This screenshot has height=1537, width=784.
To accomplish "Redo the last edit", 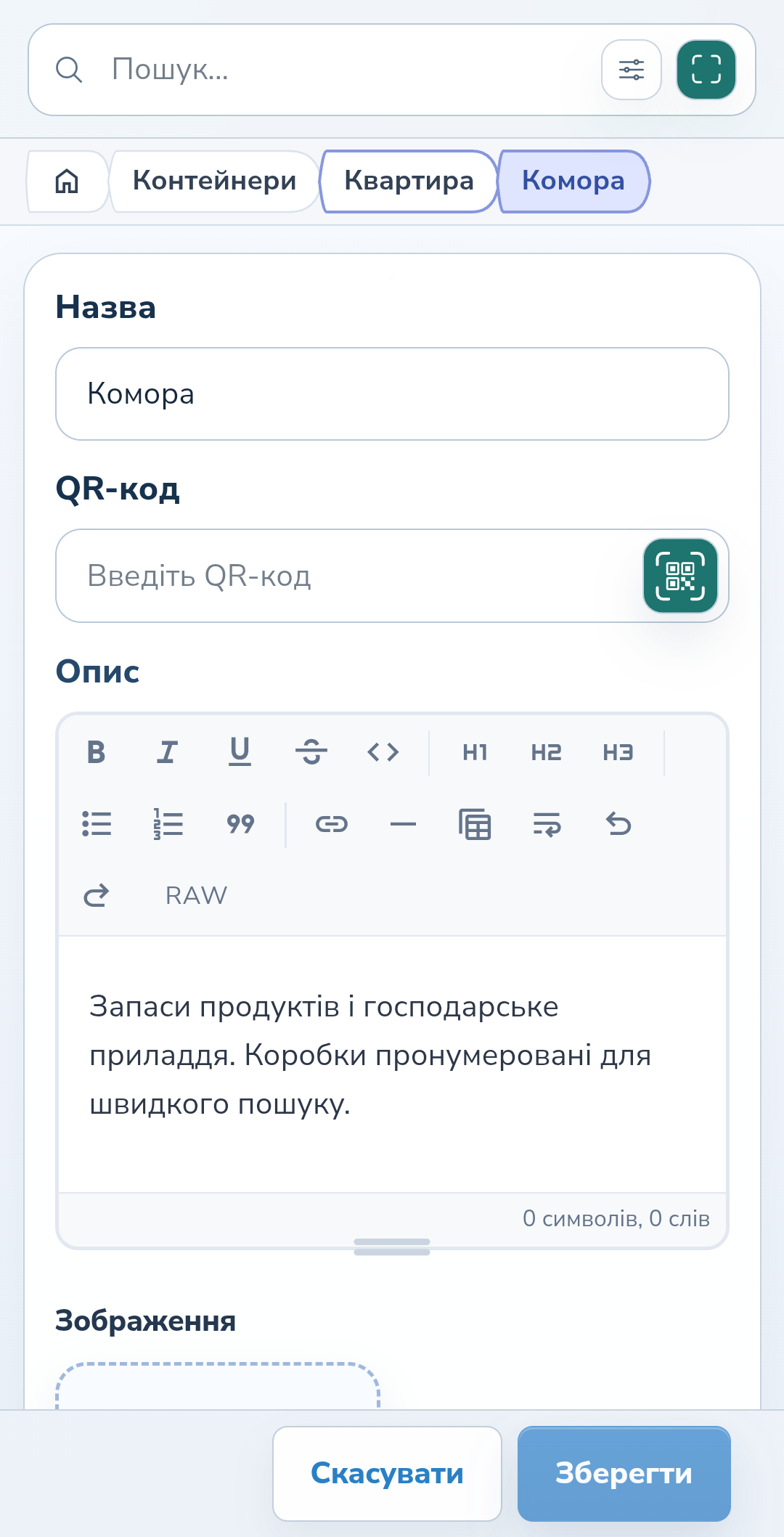I will click(96, 895).
